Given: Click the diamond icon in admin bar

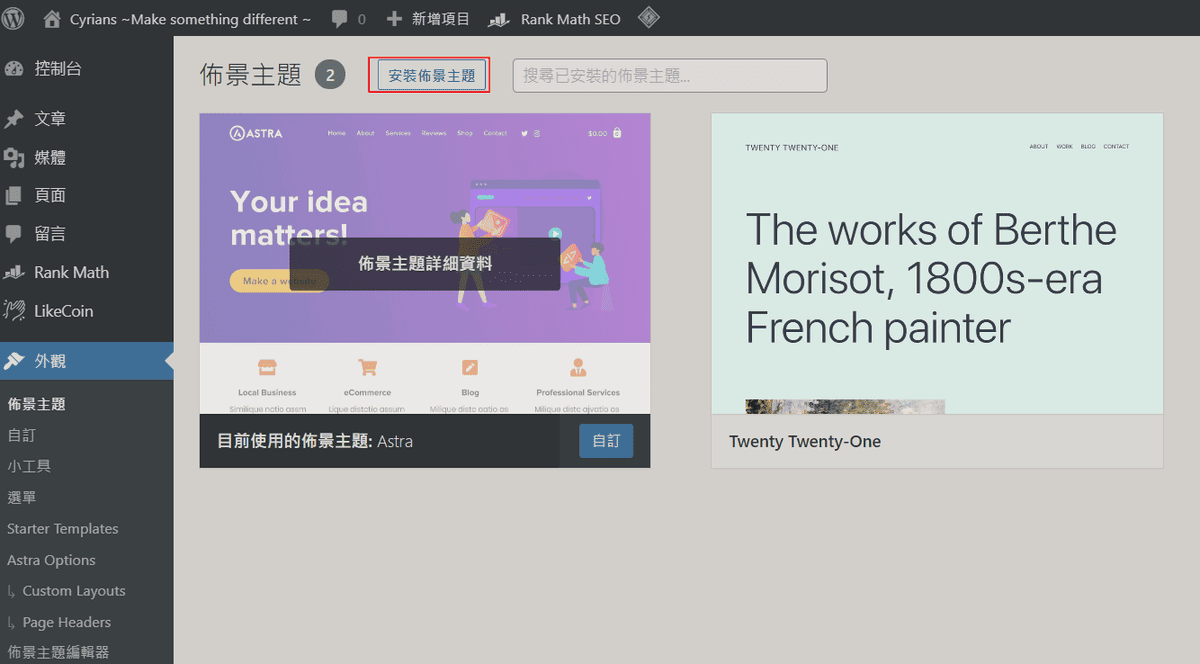Looking at the screenshot, I should 648,18.
